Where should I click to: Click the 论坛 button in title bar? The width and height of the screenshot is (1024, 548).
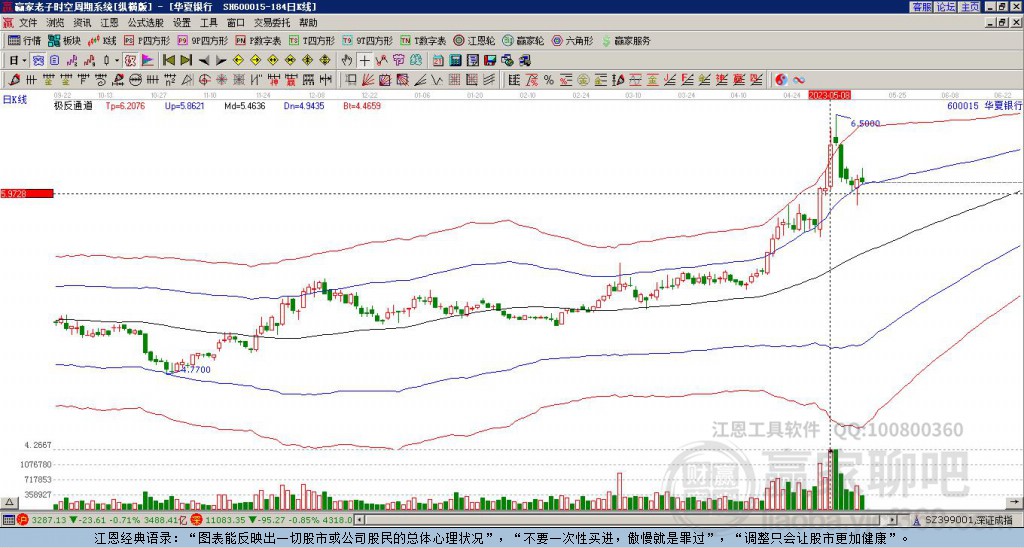point(945,7)
